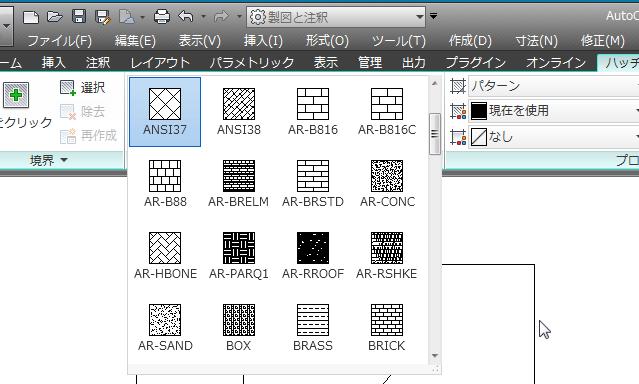Open the redo history dropdown arrow
The width and height of the screenshot is (639, 384).
pyautogui.click(x=239, y=17)
